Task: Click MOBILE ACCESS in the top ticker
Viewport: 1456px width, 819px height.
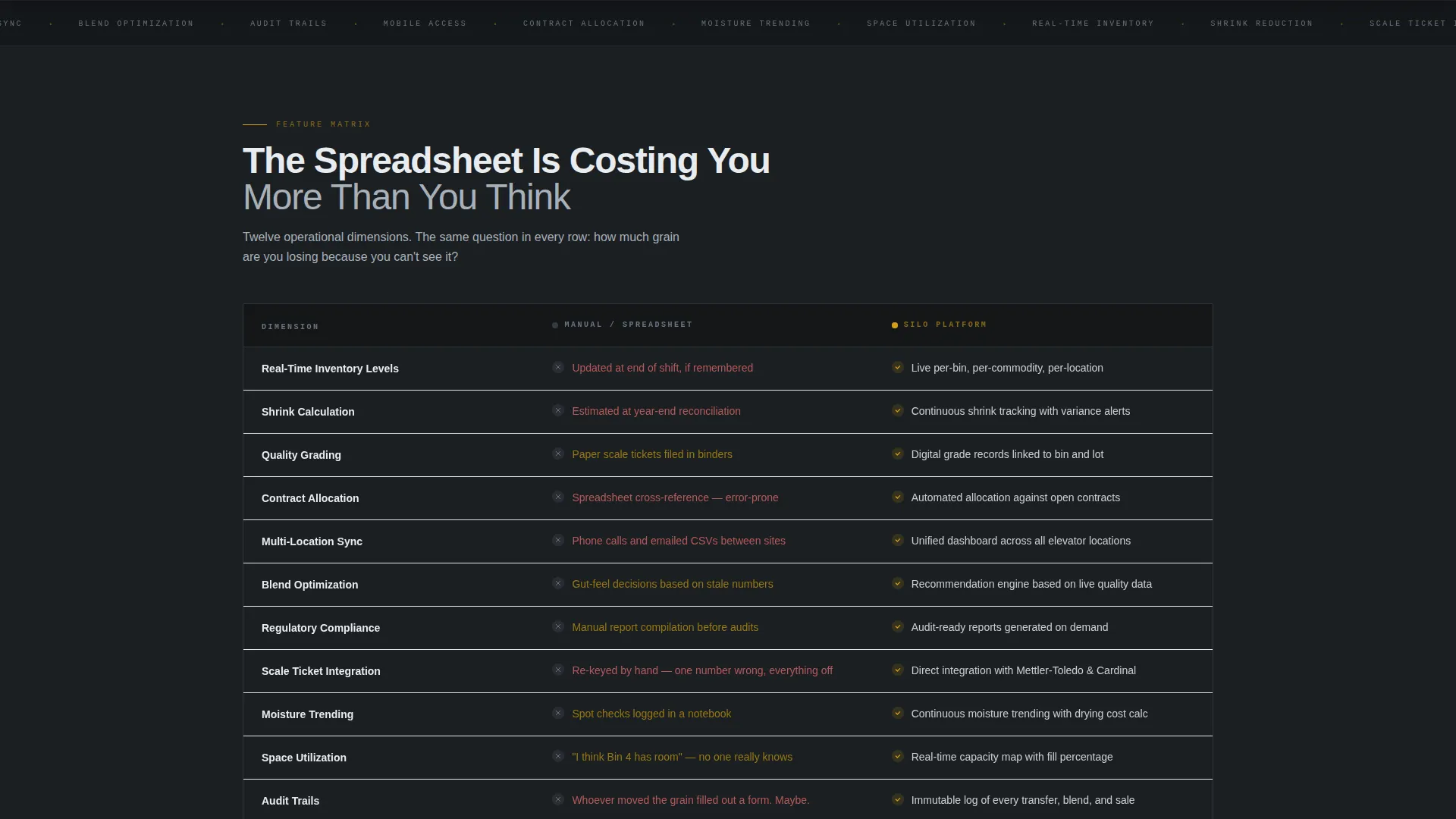Action: pyautogui.click(x=425, y=24)
